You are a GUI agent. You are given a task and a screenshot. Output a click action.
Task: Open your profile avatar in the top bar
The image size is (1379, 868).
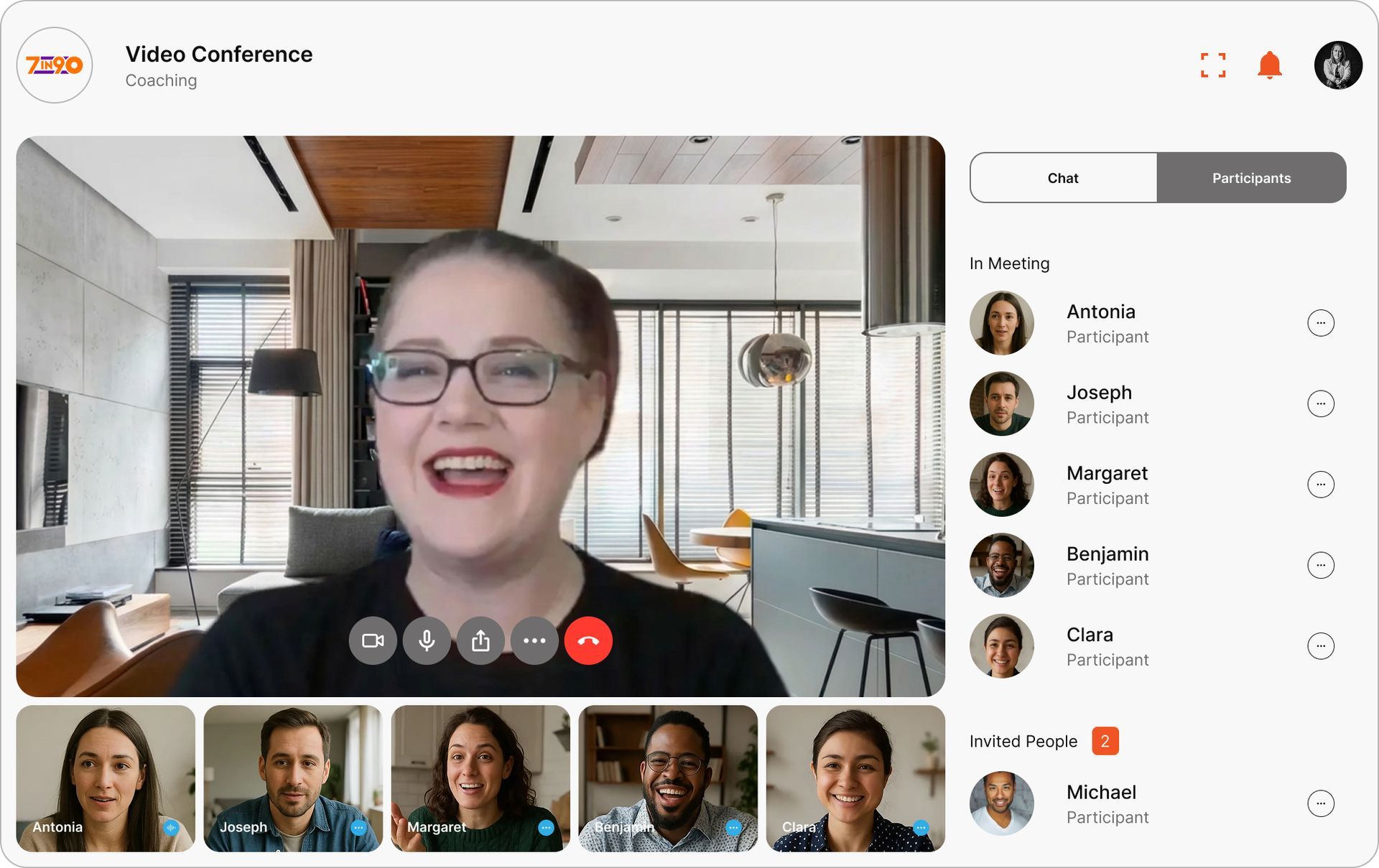(x=1337, y=65)
